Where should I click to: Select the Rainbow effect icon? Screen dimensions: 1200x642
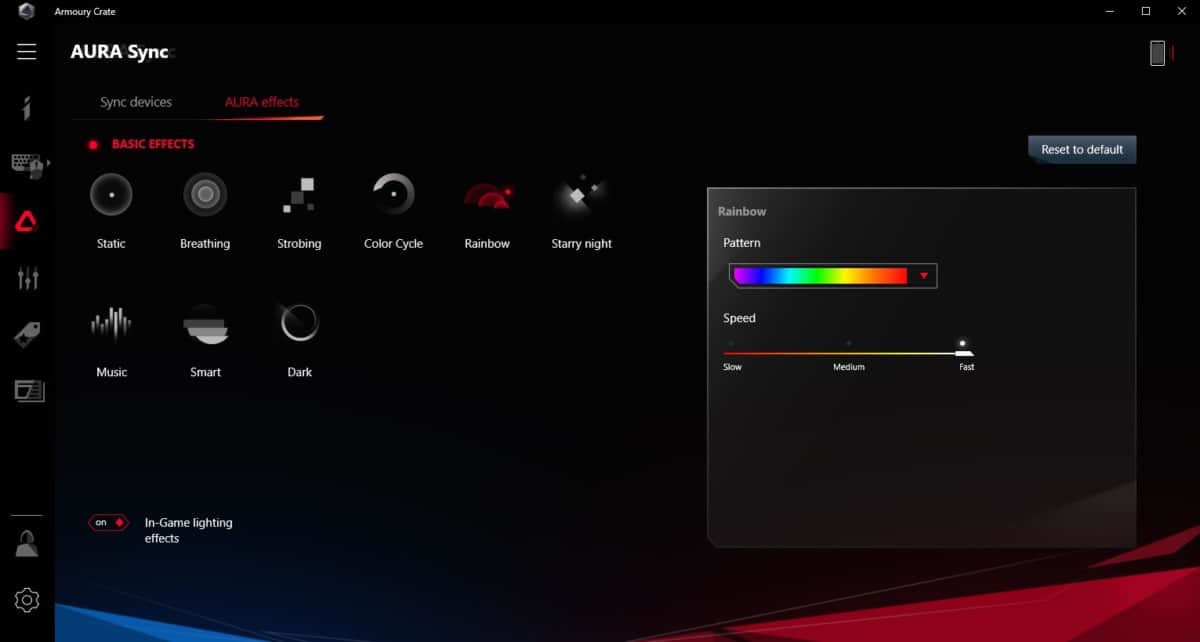tap(487, 195)
